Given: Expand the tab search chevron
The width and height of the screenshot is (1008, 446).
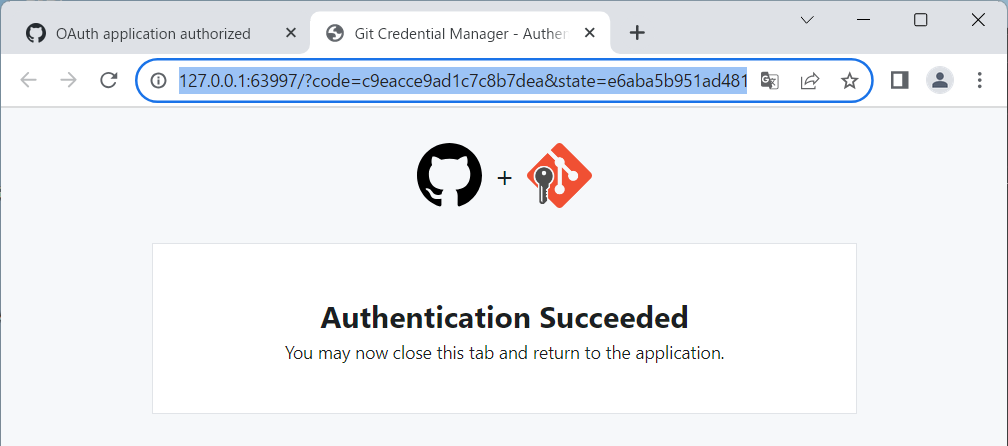Looking at the screenshot, I should click(x=807, y=20).
